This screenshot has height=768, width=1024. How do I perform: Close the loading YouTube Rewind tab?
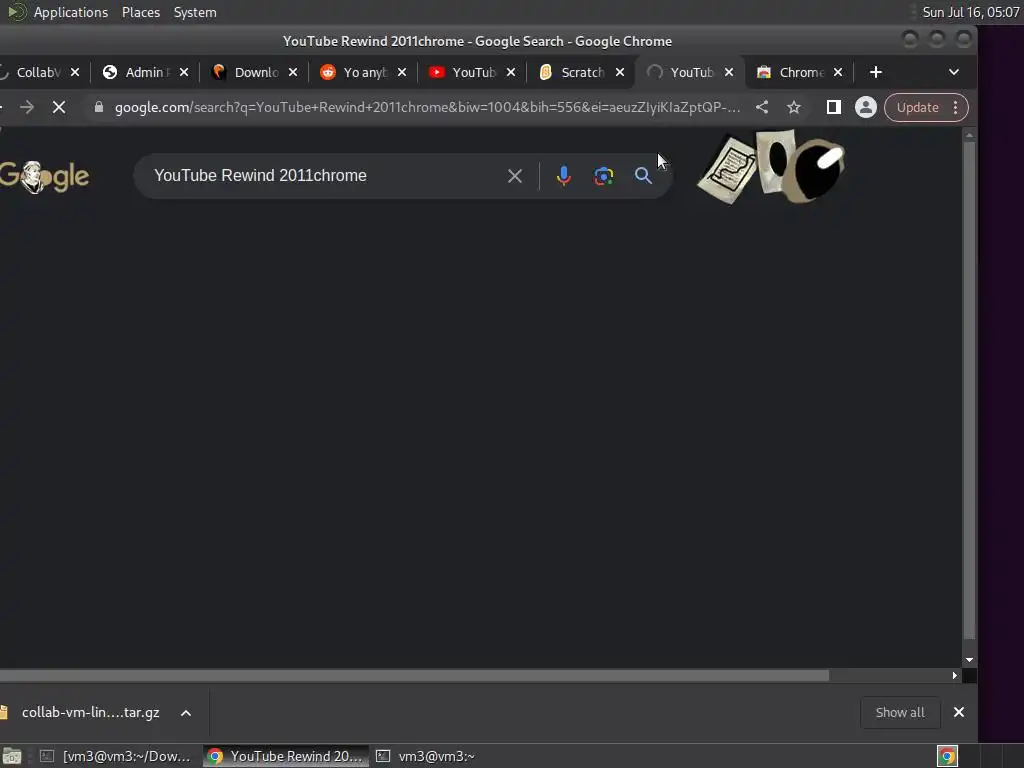click(x=729, y=72)
